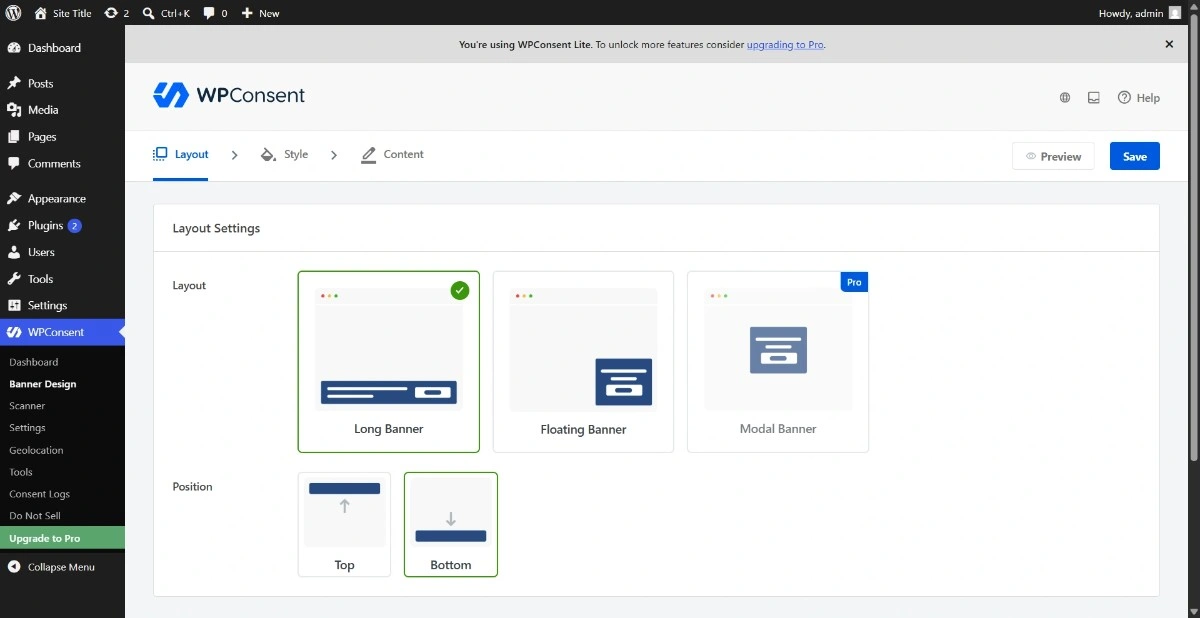Click the Howdy, admin text
1200x618 pixels.
(x=1130, y=13)
